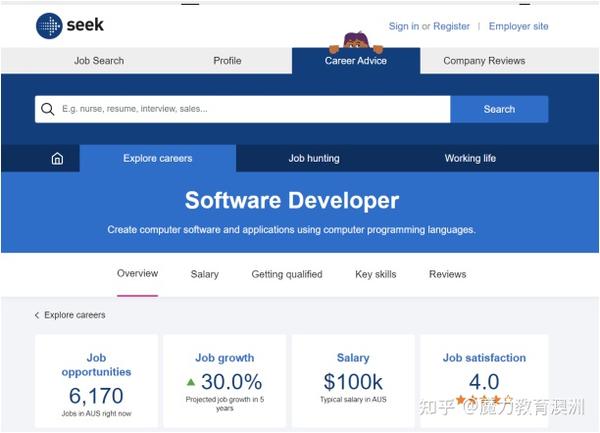Switch to the Profile tab
600x433 pixels.
[x=227, y=60]
